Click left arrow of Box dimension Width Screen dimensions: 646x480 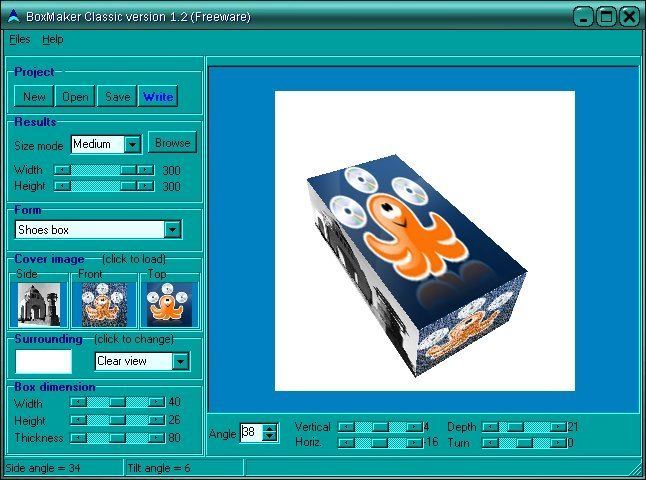(x=78, y=402)
